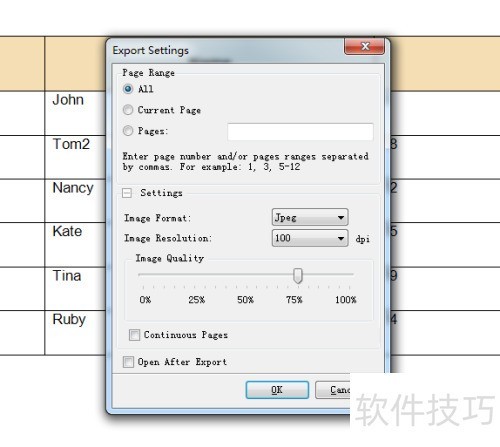This screenshot has height=447, width=500.
Task: Open the Image Resolution 100 dropdown
Action: click(x=310, y=238)
